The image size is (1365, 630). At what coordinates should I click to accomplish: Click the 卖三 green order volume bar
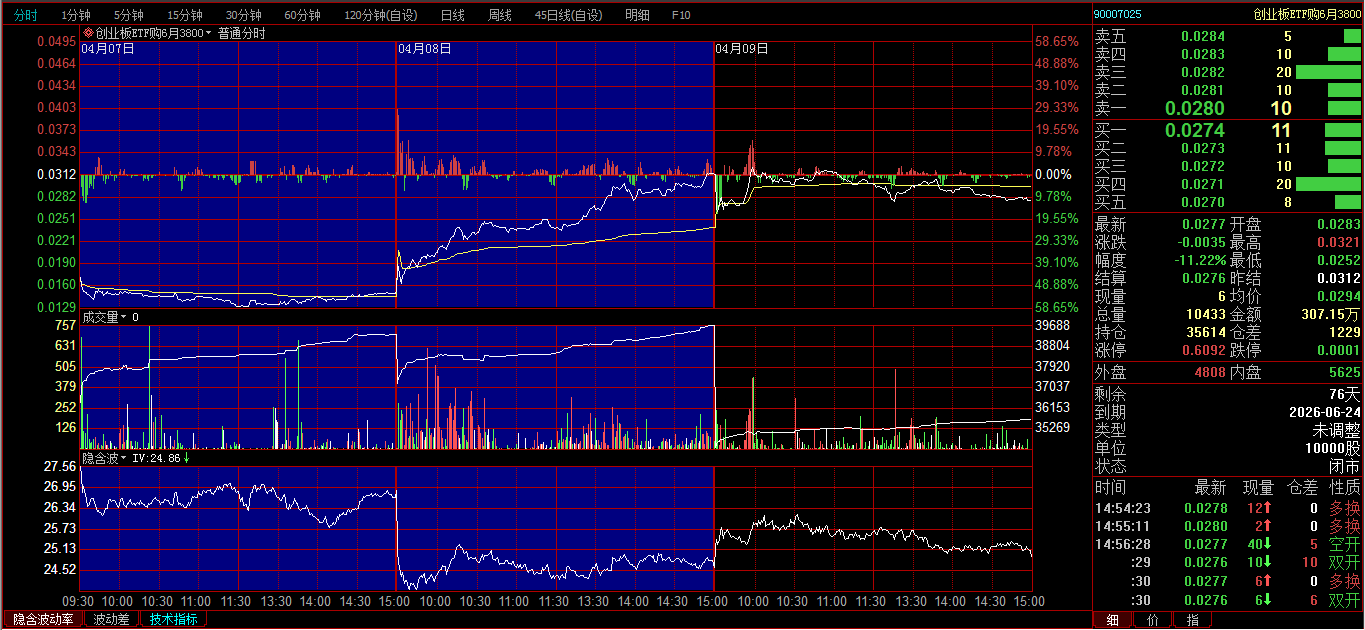pos(1328,72)
